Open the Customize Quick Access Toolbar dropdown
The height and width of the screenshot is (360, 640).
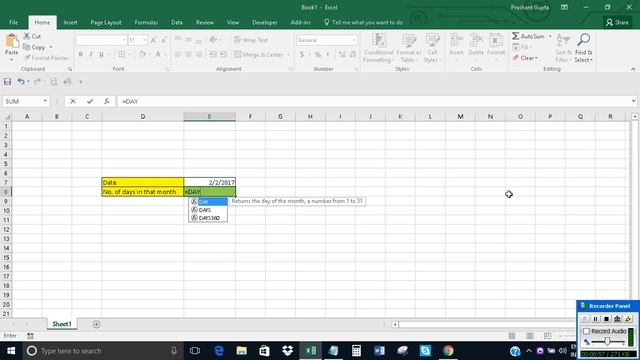pos(80,82)
